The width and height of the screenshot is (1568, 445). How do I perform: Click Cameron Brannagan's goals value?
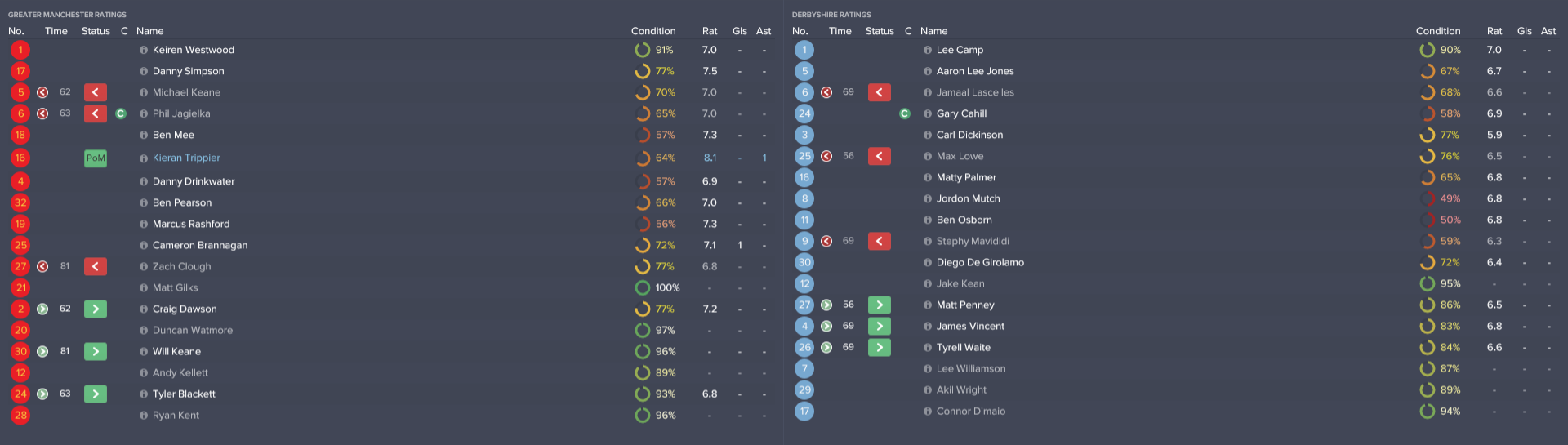point(740,245)
